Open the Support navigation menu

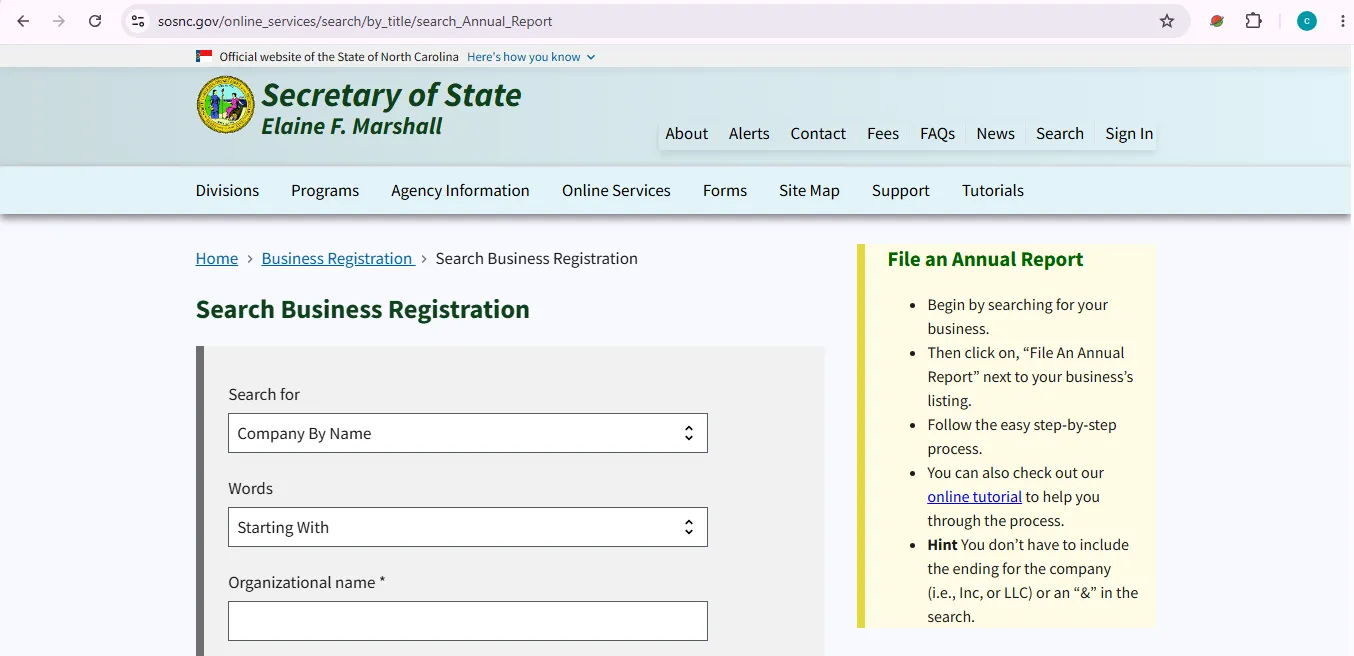(901, 190)
